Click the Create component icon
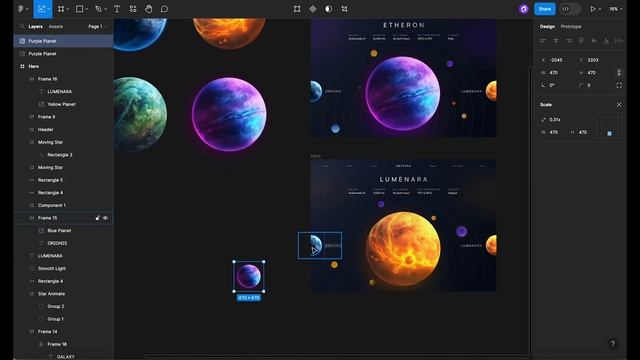This screenshot has height=360, width=640. (313, 9)
